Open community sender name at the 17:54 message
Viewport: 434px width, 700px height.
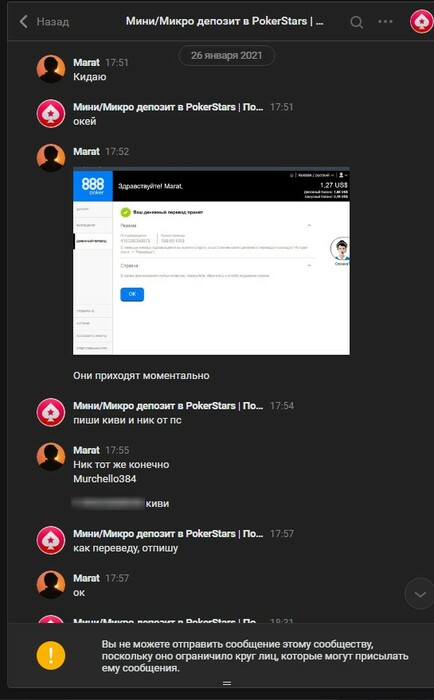168,406
